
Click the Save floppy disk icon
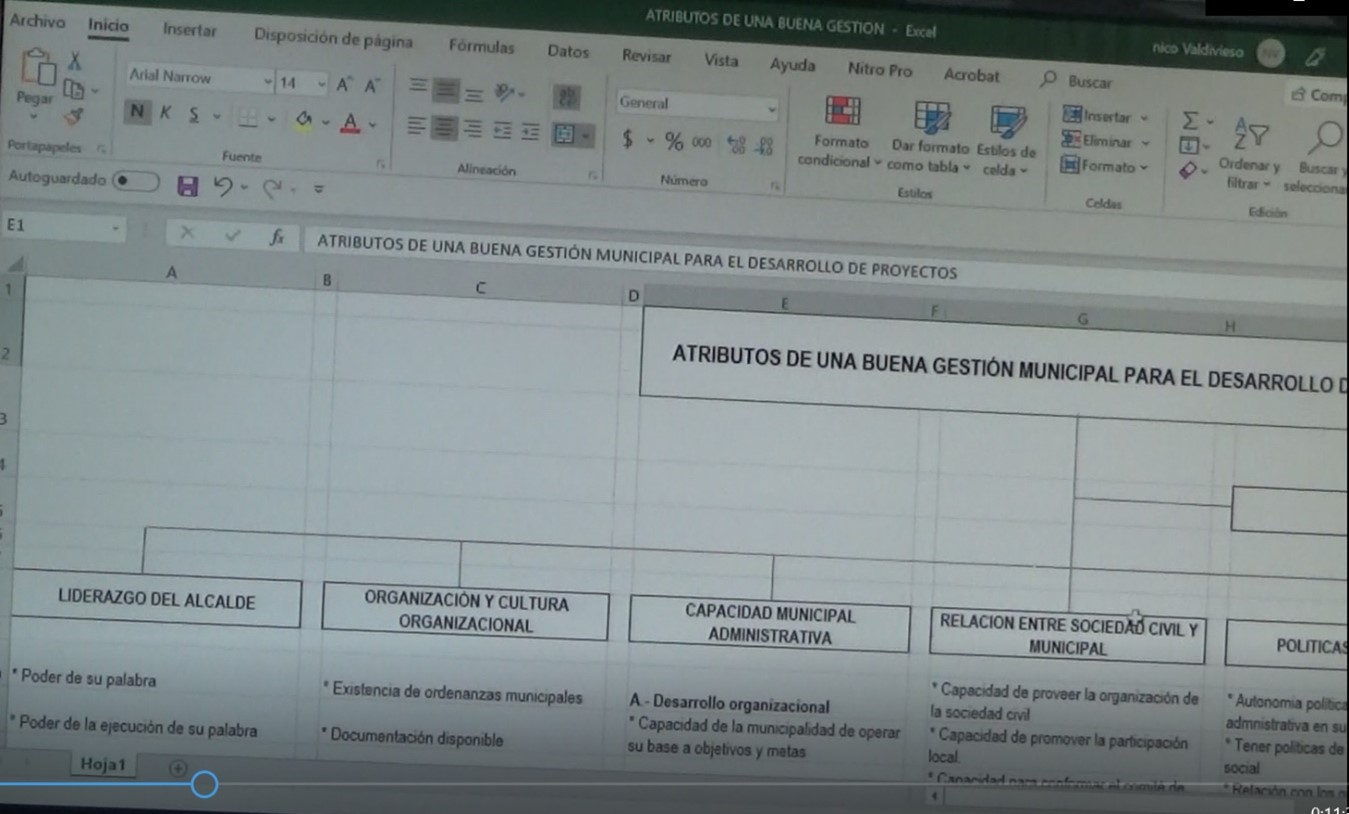click(x=187, y=185)
